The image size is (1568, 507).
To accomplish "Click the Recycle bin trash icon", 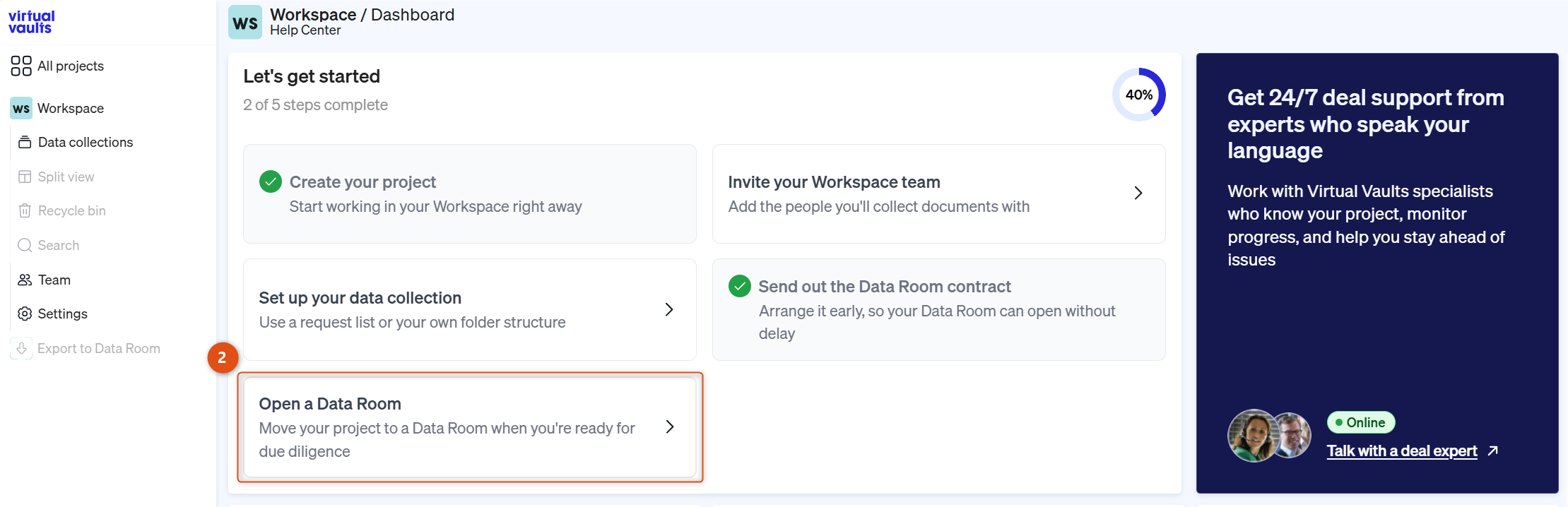I will tap(25, 210).
